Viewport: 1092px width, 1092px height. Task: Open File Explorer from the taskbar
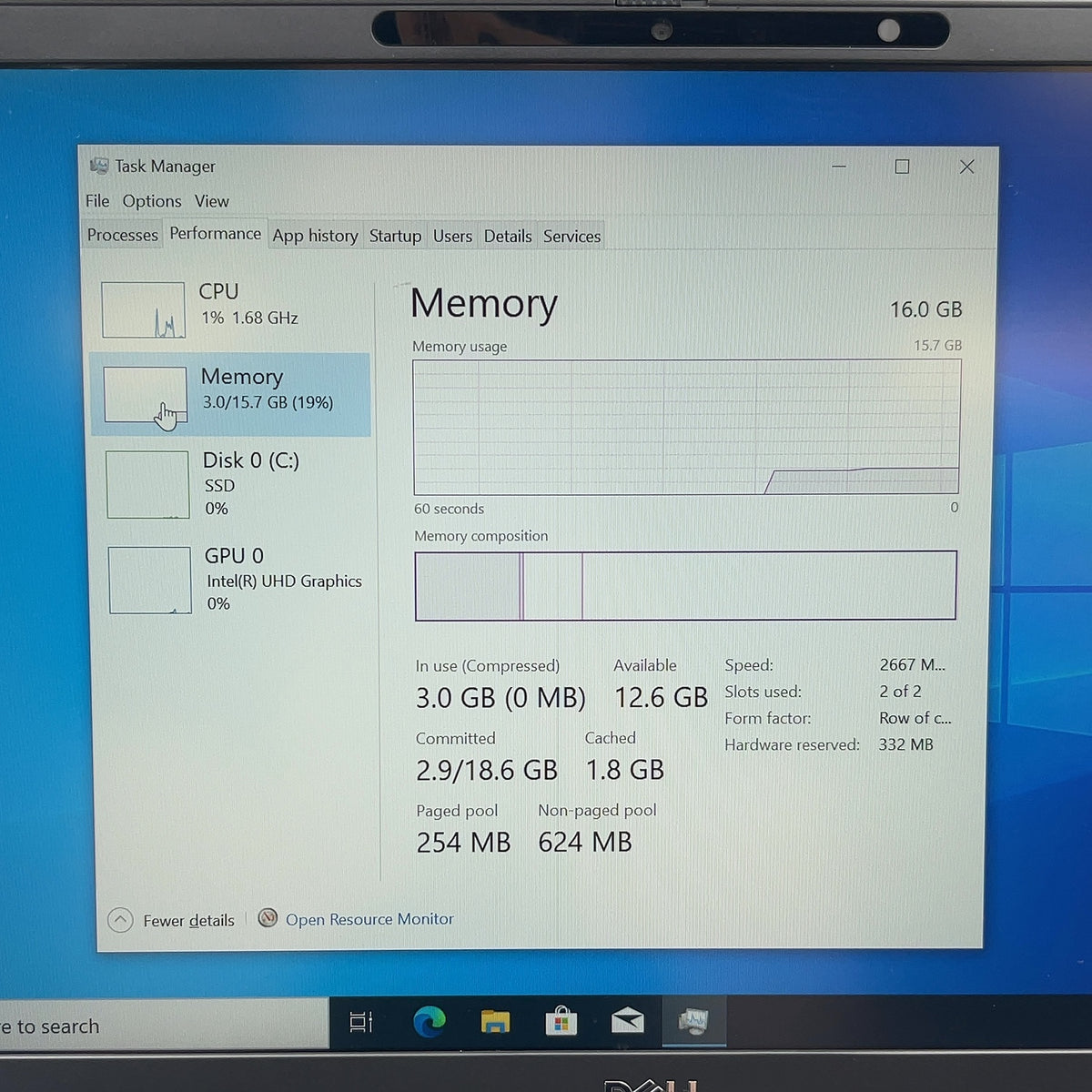point(495,1022)
